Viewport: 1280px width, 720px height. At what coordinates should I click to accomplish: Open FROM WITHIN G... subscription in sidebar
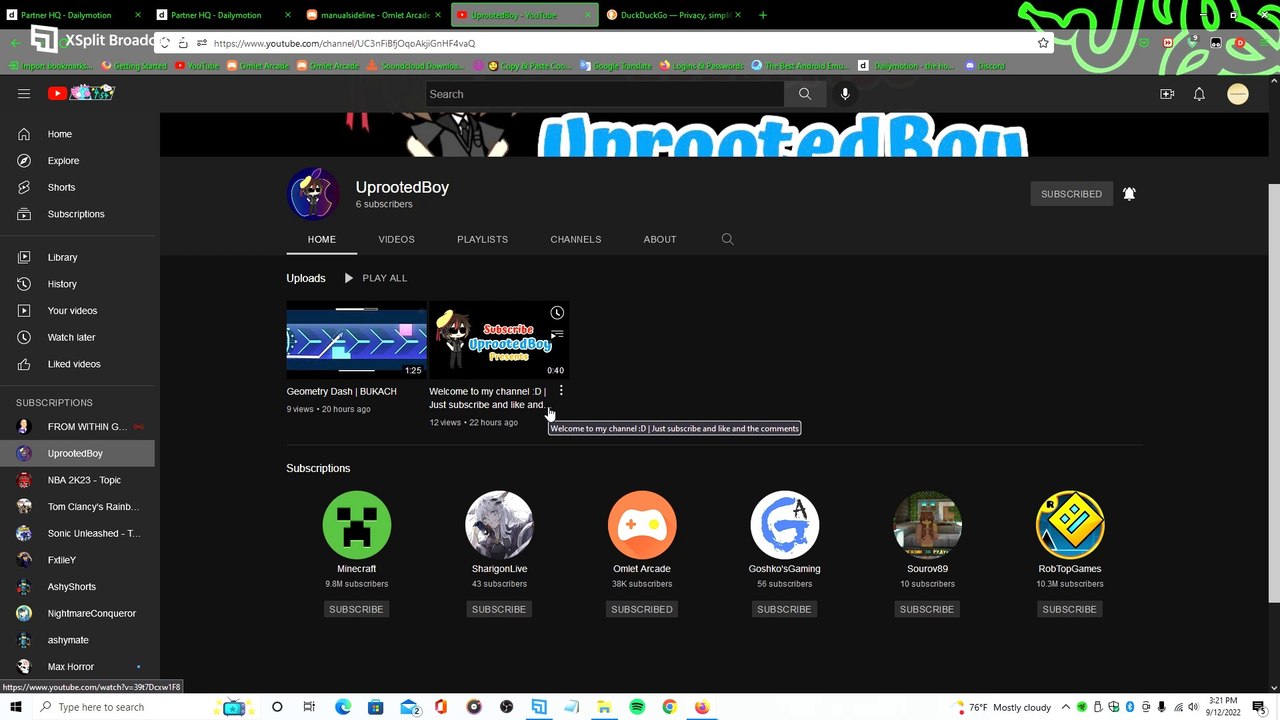[77, 427]
